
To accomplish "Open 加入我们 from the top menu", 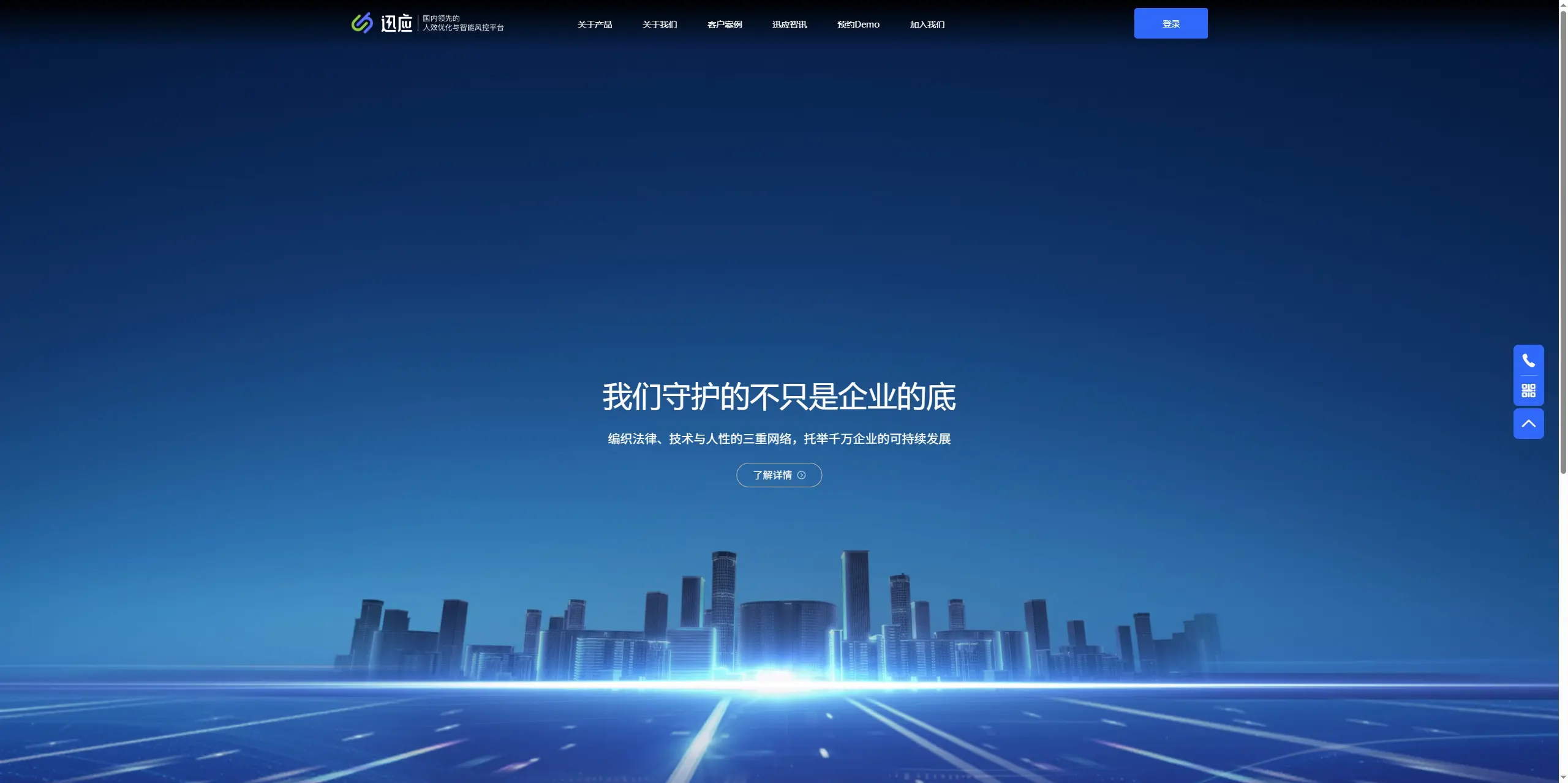I will pos(926,24).
